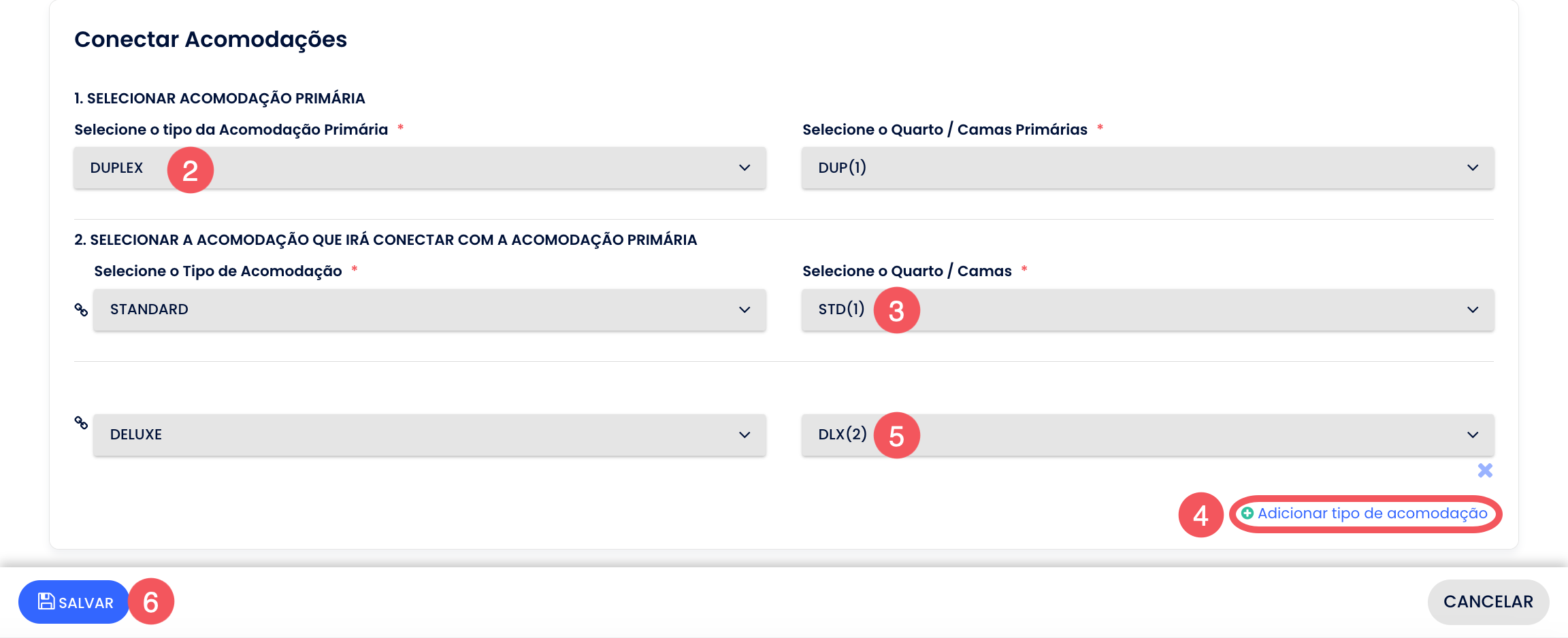Click the chevron arrow of DLX(2) field
This screenshot has width=1568, height=638.
tap(1473, 435)
